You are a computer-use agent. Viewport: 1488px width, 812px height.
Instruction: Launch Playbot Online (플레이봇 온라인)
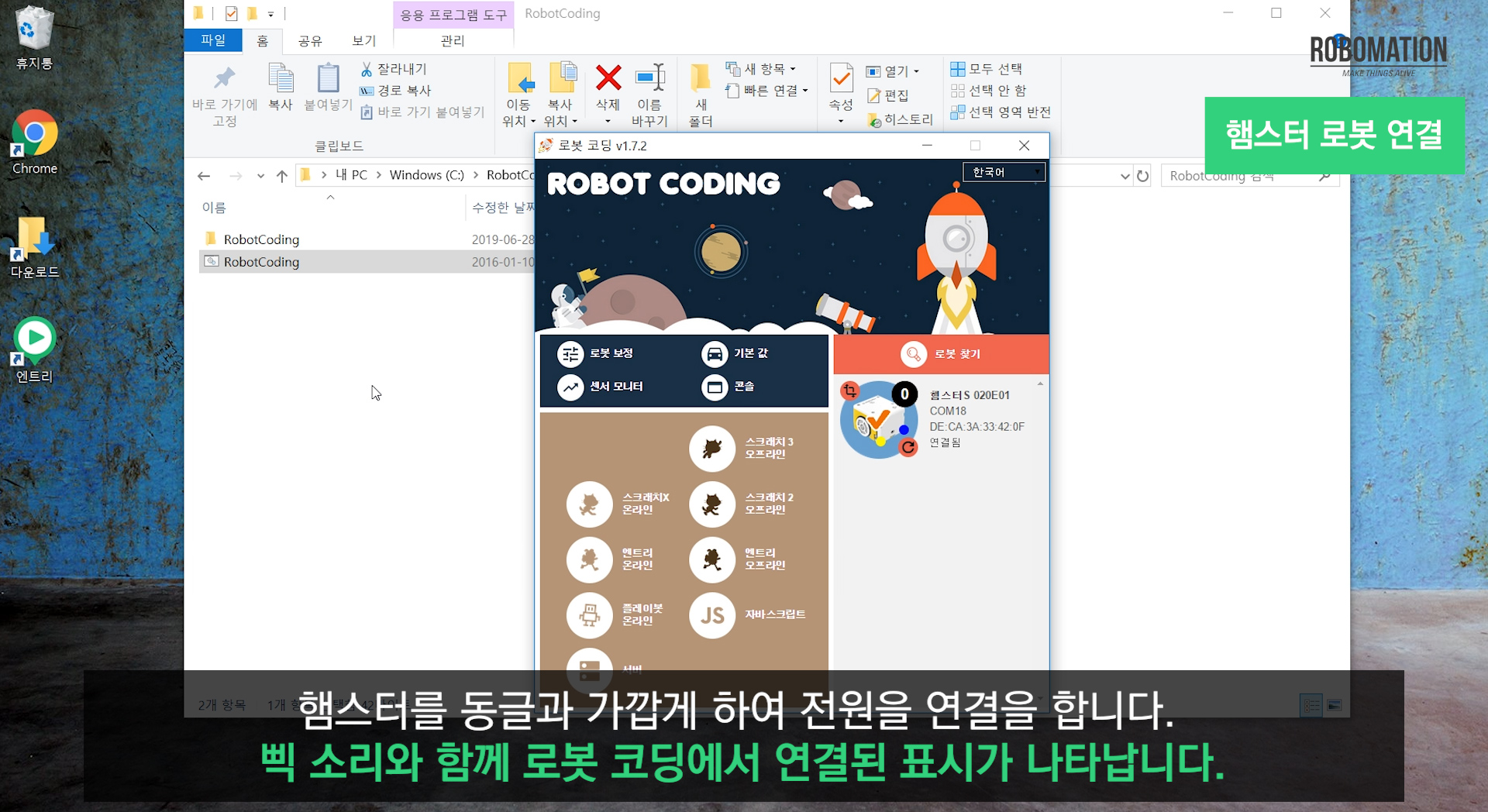click(x=590, y=615)
